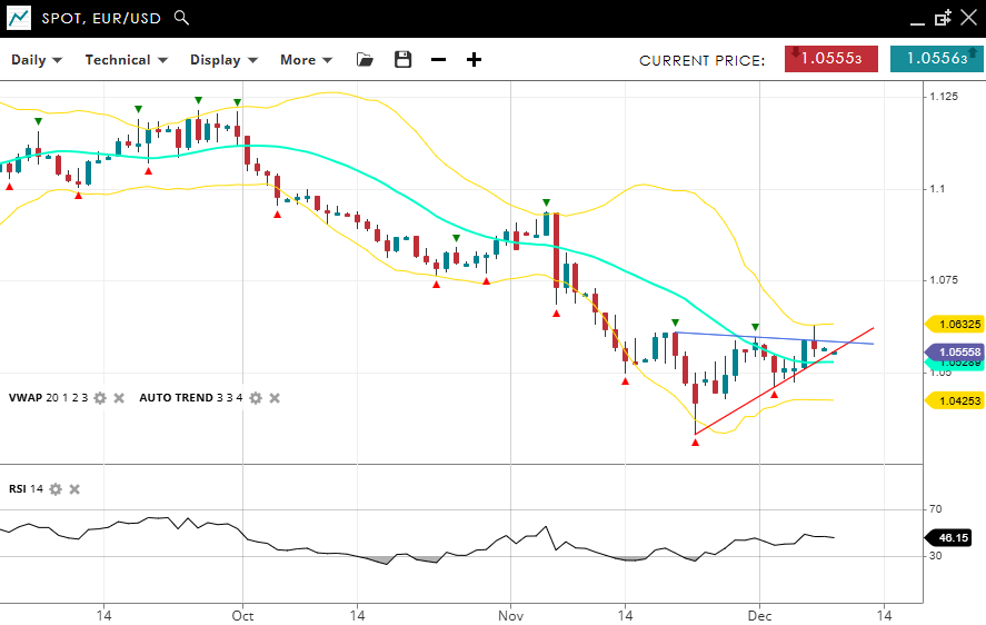The height and width of the screenshot is (625, 986).
Task: Remove the VWAP indicator
Action: click(118, 398)
